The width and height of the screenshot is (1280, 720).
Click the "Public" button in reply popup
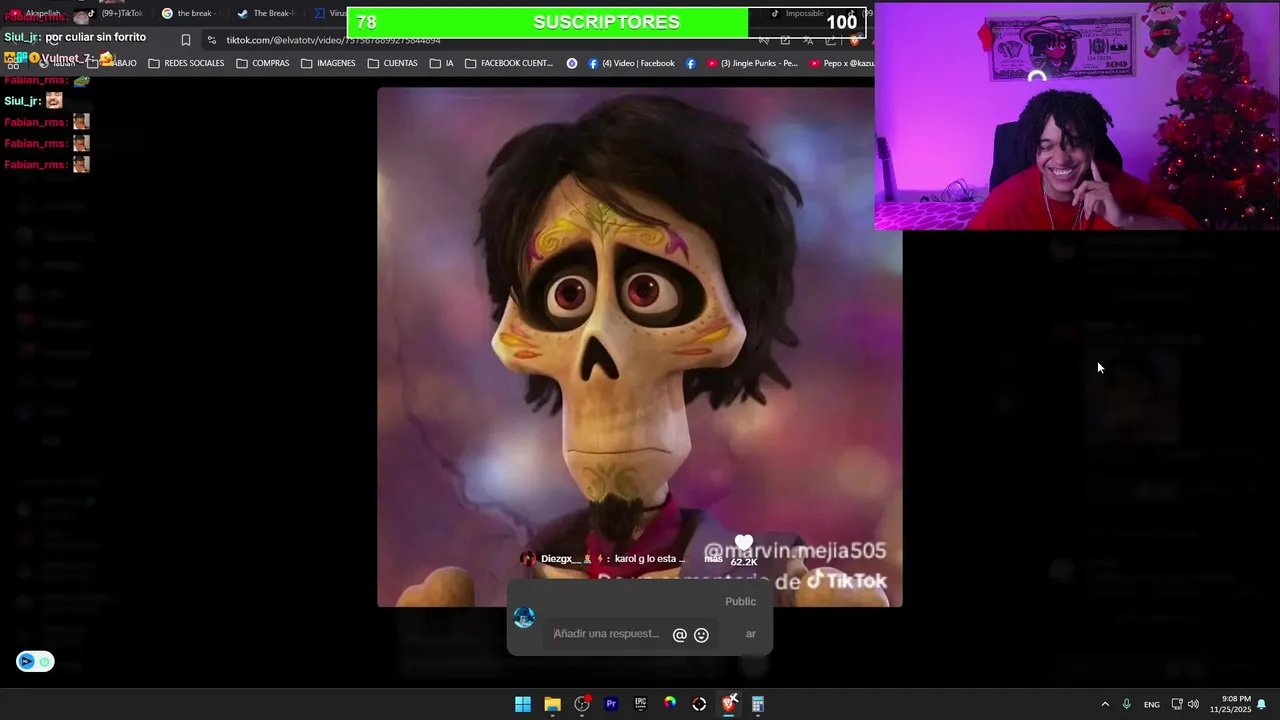coord(740,601)
